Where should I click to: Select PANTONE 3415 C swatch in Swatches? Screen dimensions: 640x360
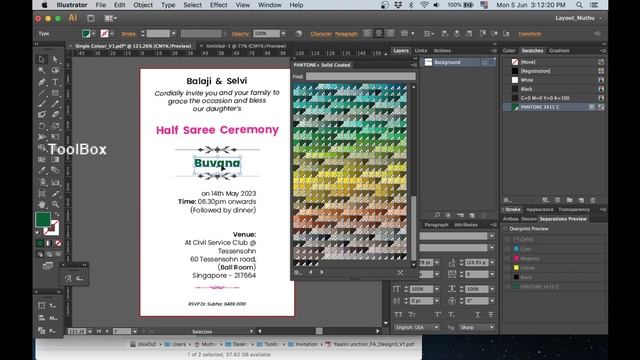(x=554, y=107)
